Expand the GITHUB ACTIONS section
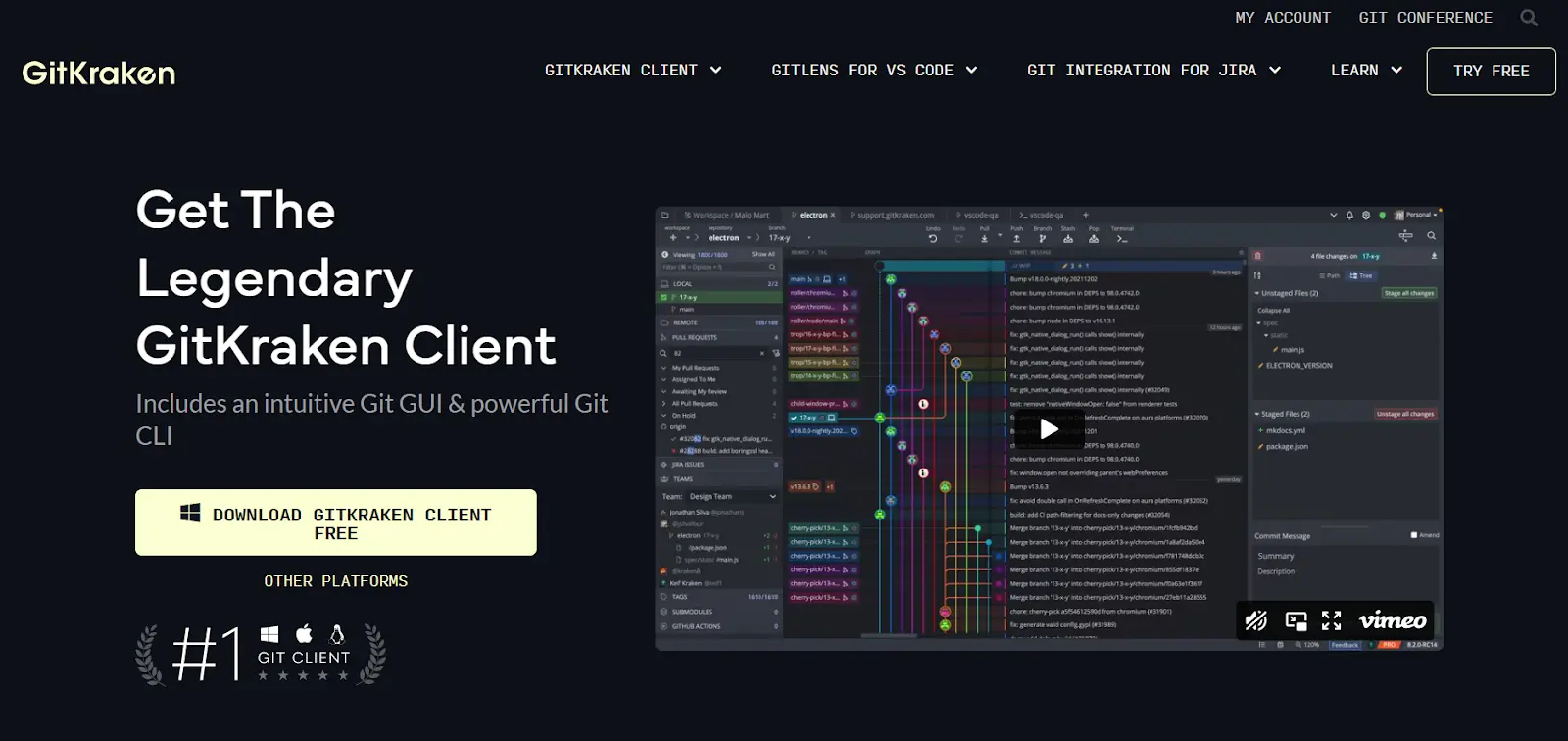1568x741 pixels. [718, 626]
